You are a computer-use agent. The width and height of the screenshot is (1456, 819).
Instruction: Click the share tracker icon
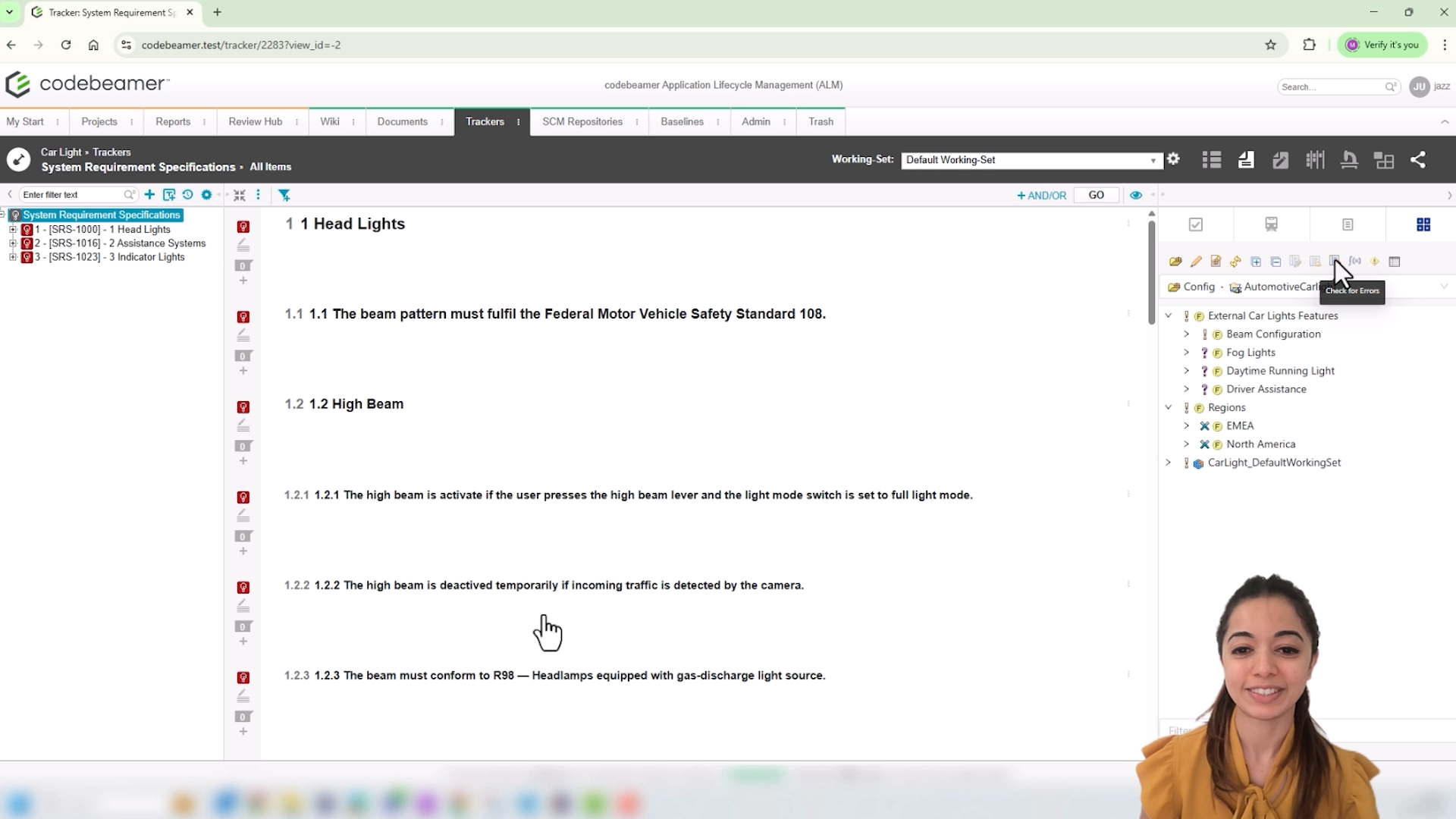[x=1419, y=160]
